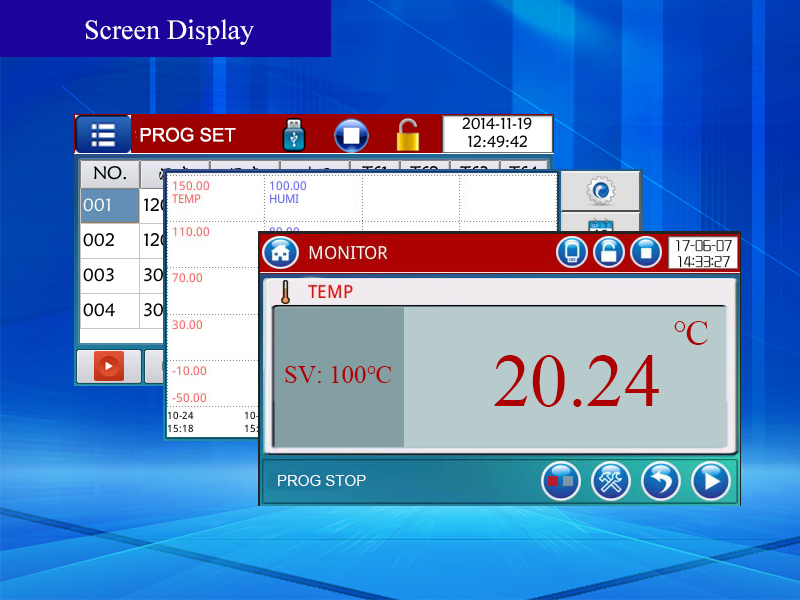800x600 pixels.
Task: Select program row 002
Action: pyautogui.click(x=109, y=241)
